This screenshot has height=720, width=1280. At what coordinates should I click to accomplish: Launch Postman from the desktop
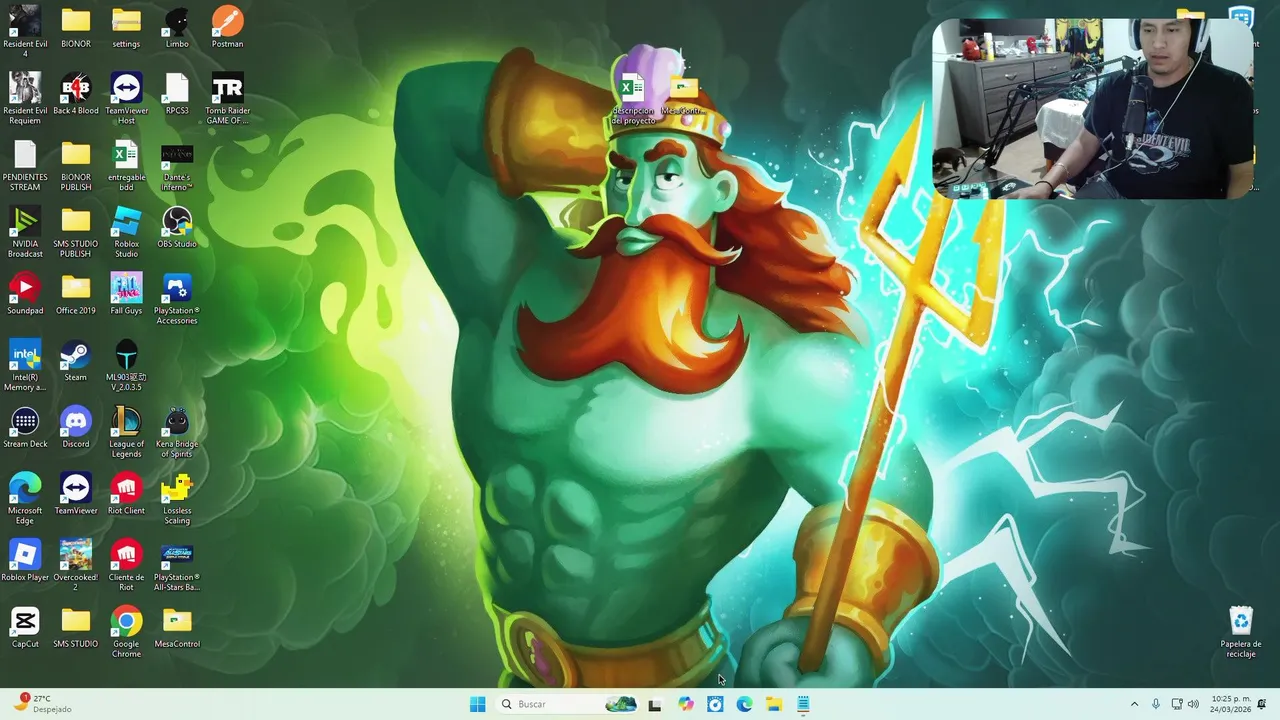[228, 27]
